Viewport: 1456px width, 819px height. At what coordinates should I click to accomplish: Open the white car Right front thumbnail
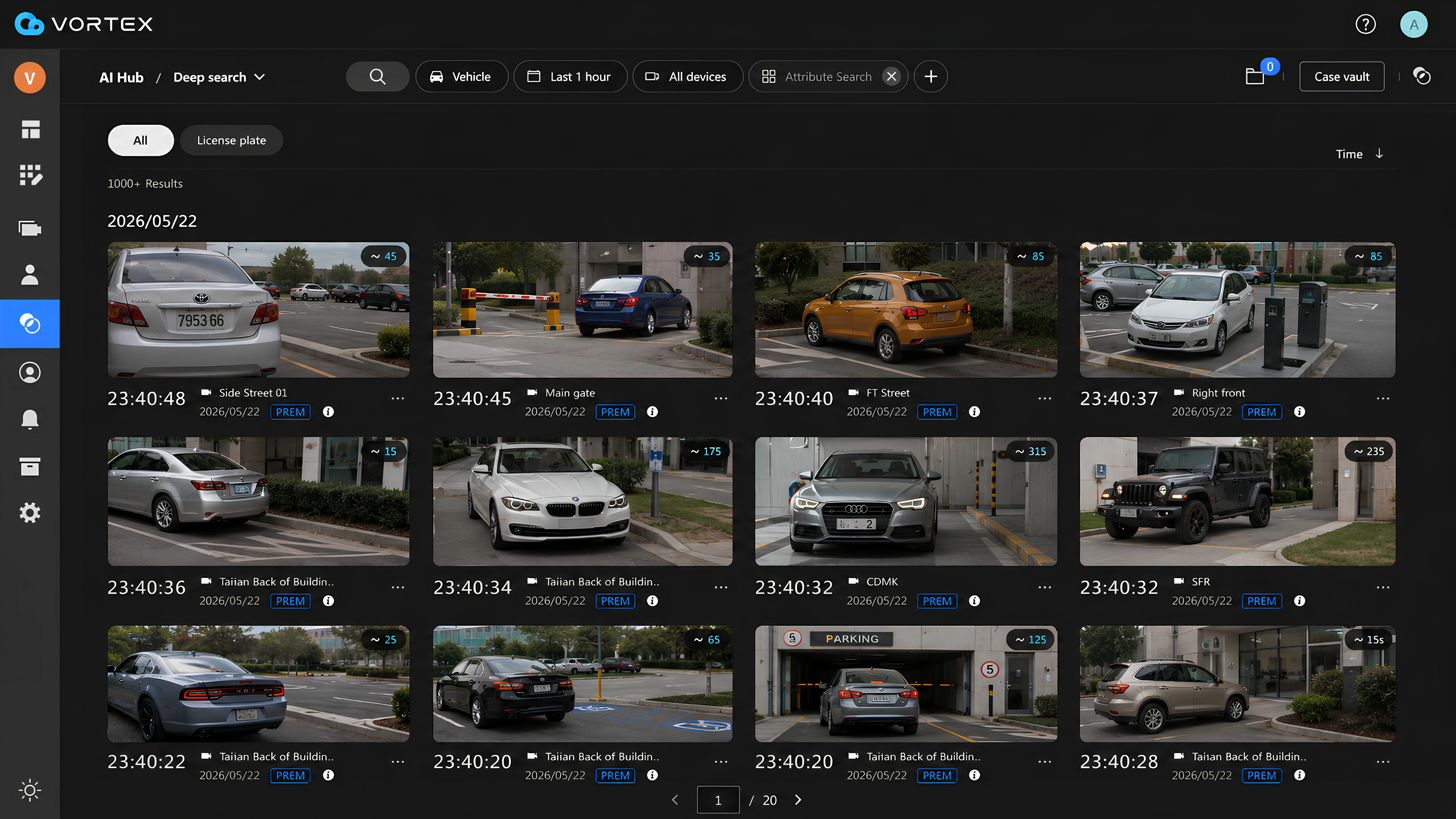click(x=1237, y=310)
